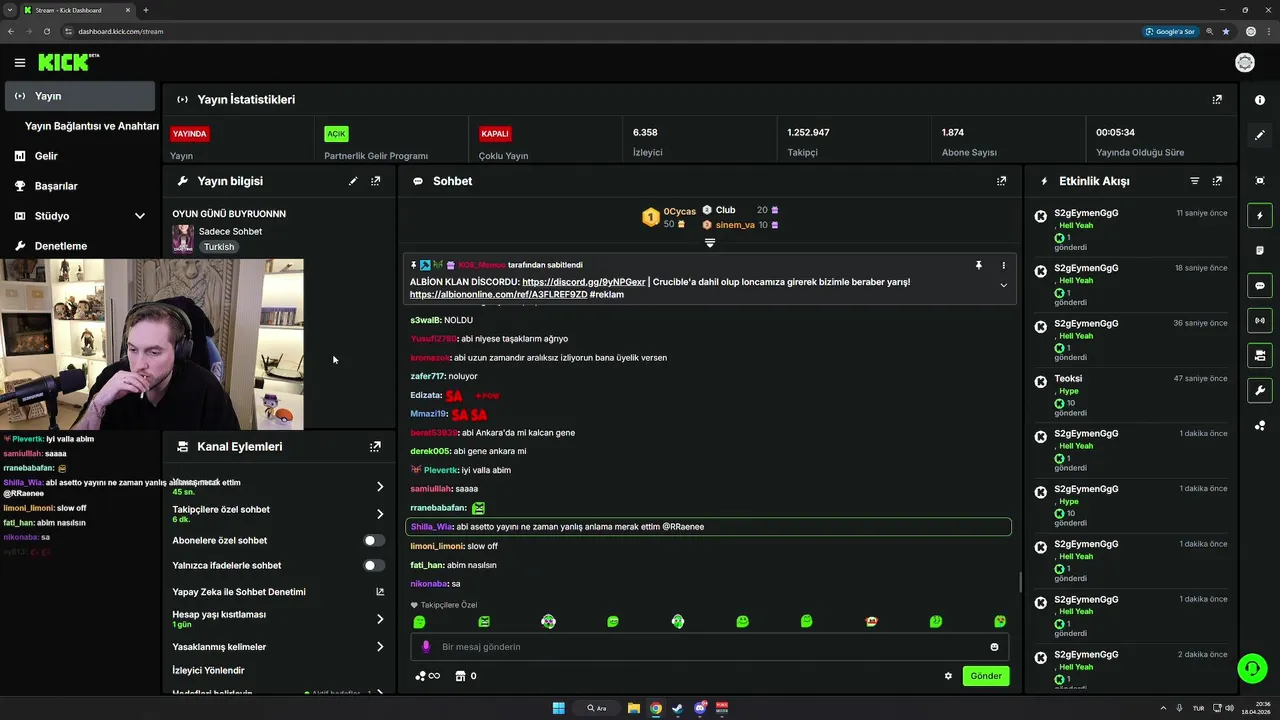Image resolution: width=1280 pixels, height=720 pixels.
Task: Open chat settings gear beside Gönder
Action: [x=948, y=676]
